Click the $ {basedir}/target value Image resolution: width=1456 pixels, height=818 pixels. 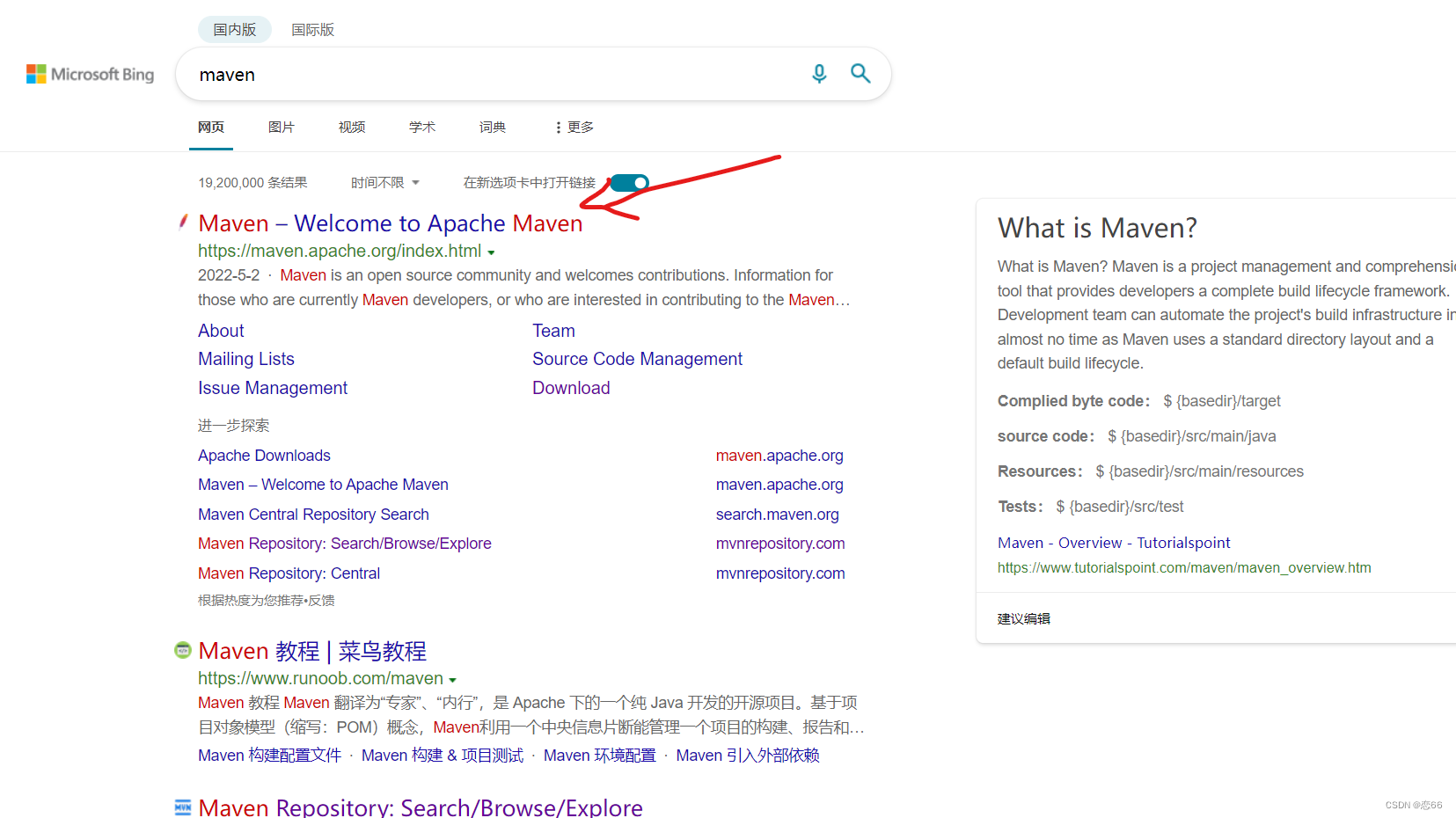(x=1222, y=401)
